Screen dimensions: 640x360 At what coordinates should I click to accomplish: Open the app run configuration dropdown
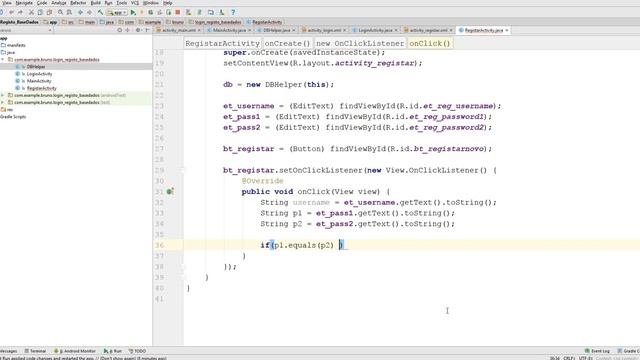[x=116, y=13]
